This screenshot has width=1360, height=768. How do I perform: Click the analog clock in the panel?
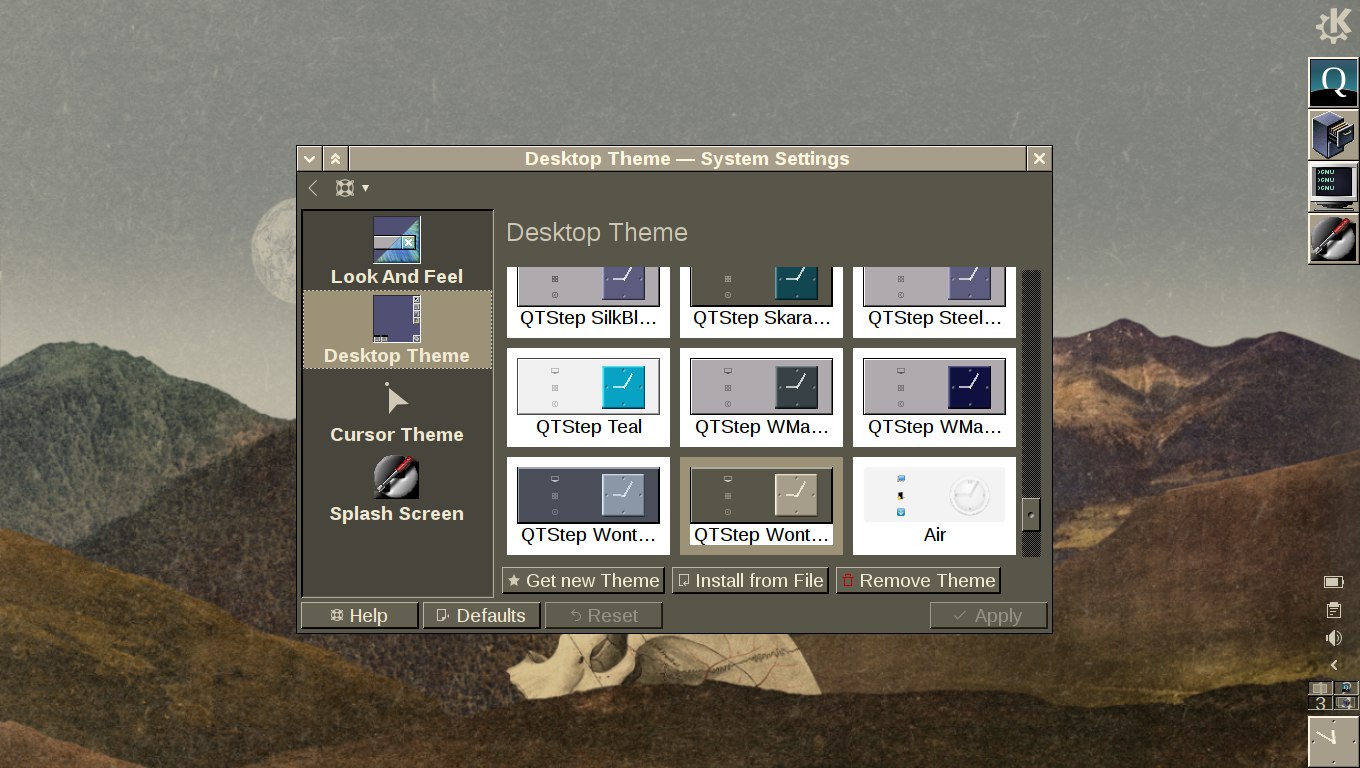pyautogui.click(x=1333, y=741)
